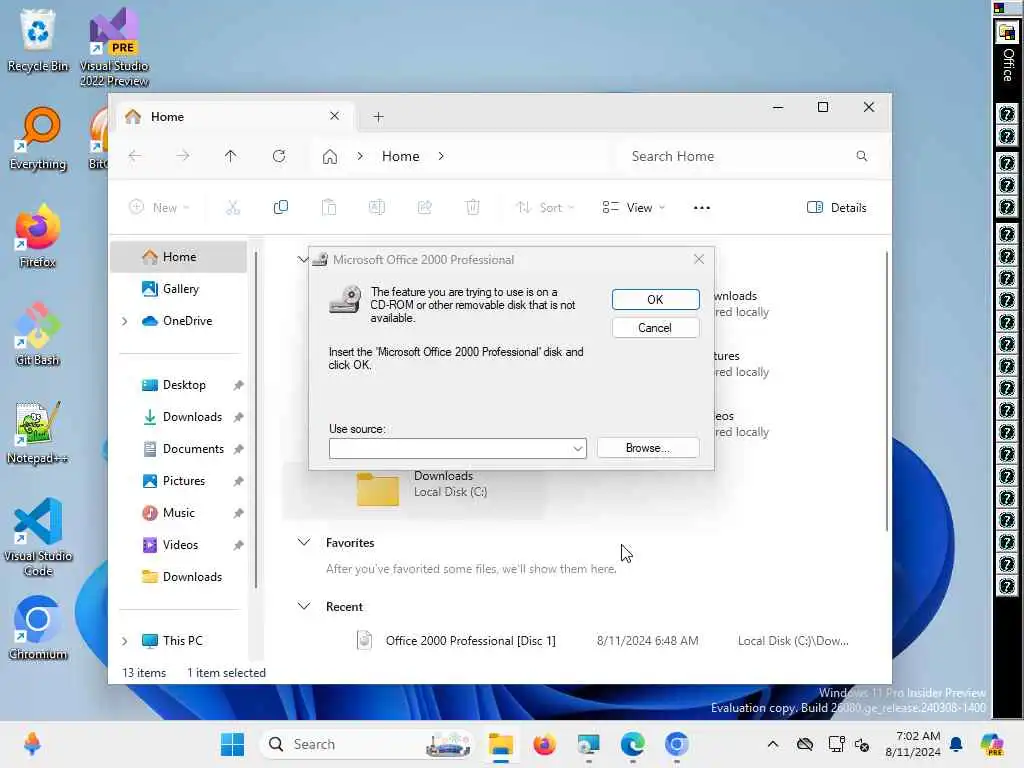
Task: Go forward in File Explorer
Action: [183, 156]
